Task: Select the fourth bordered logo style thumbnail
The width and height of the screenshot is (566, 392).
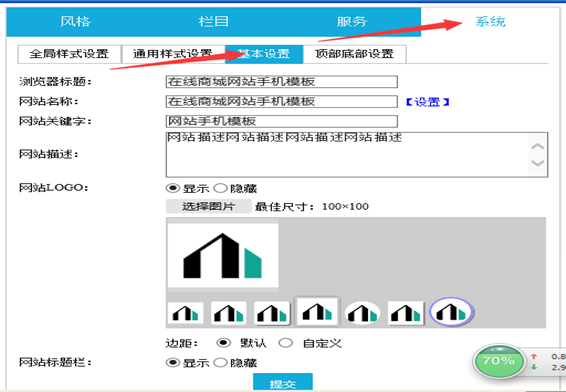Action: point(317,312)
